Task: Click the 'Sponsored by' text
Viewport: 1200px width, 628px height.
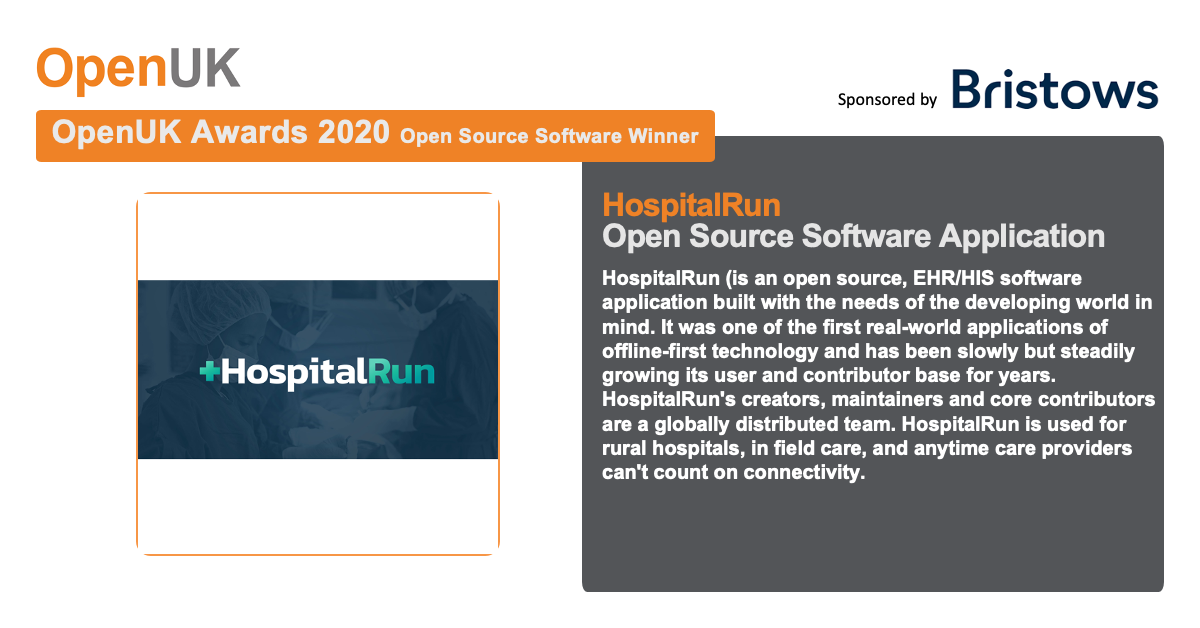Action: [x=887, y=99]
